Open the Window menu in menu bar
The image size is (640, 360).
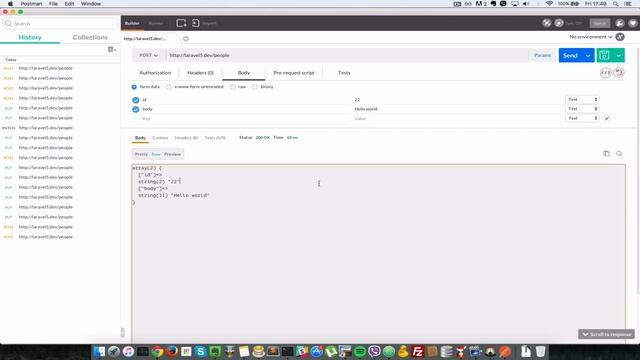click(x=91, y=4)
